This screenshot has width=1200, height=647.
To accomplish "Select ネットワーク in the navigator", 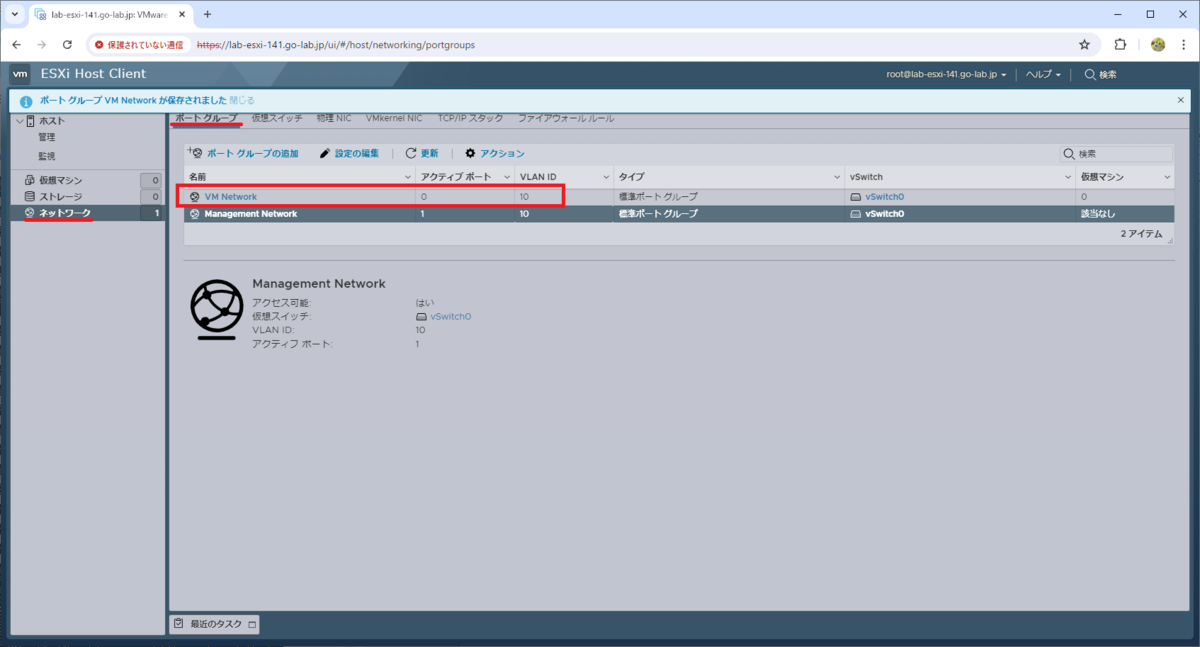I will [65, 213].
